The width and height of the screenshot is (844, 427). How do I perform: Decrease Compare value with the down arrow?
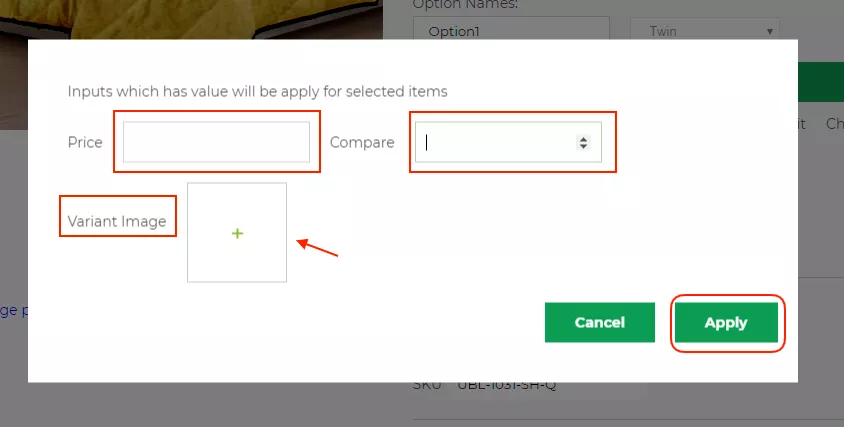click(583, 146)
